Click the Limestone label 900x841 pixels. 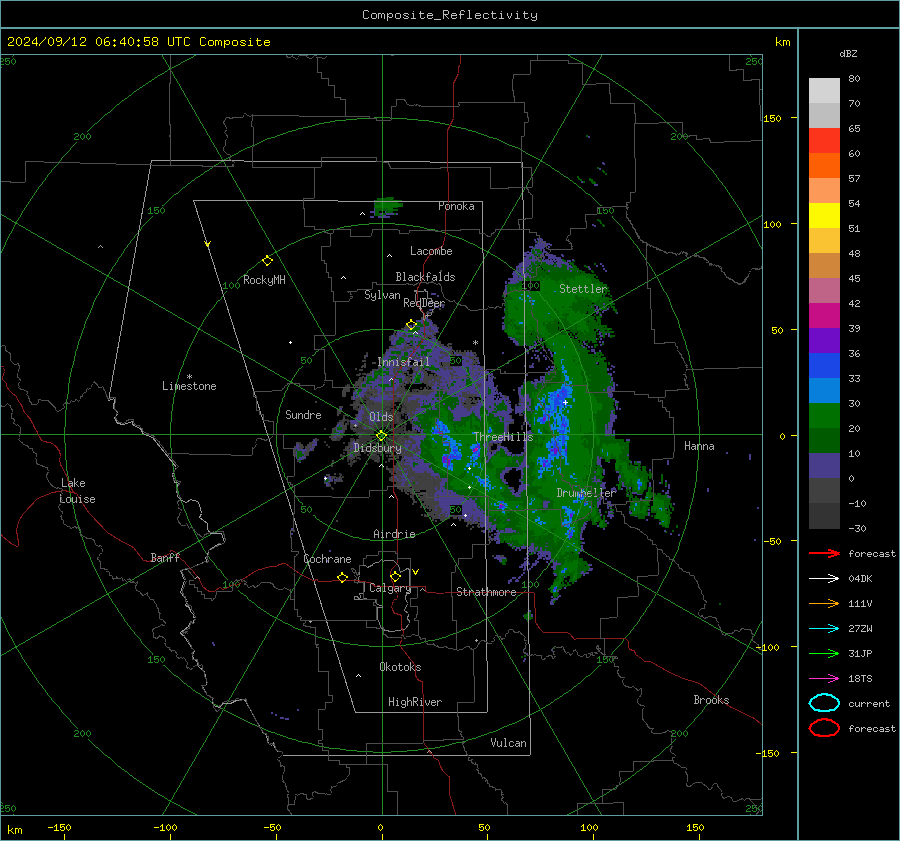pos(189,386)
